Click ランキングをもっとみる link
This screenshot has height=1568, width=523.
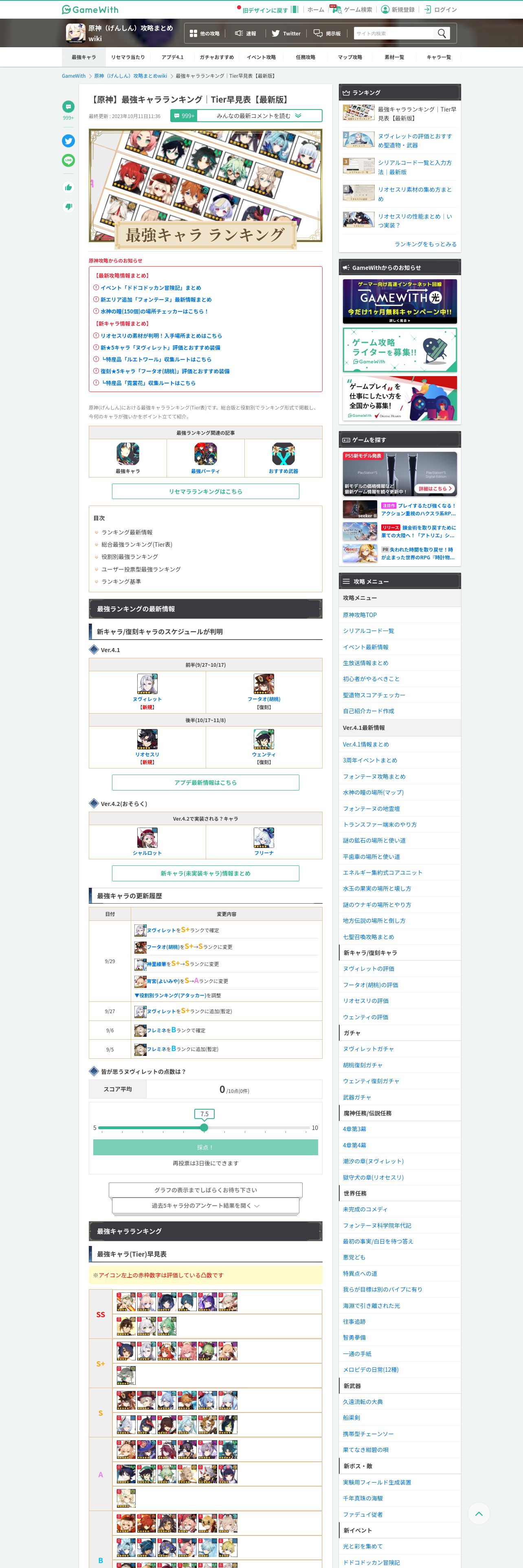[x=425, y=244]
